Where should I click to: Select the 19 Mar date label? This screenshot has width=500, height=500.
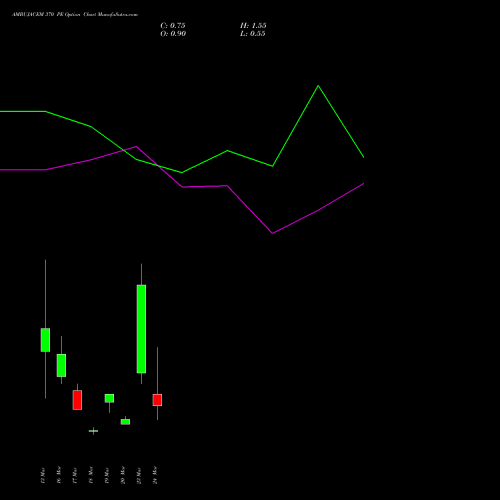pyautogui.click(x=107, y=475)
